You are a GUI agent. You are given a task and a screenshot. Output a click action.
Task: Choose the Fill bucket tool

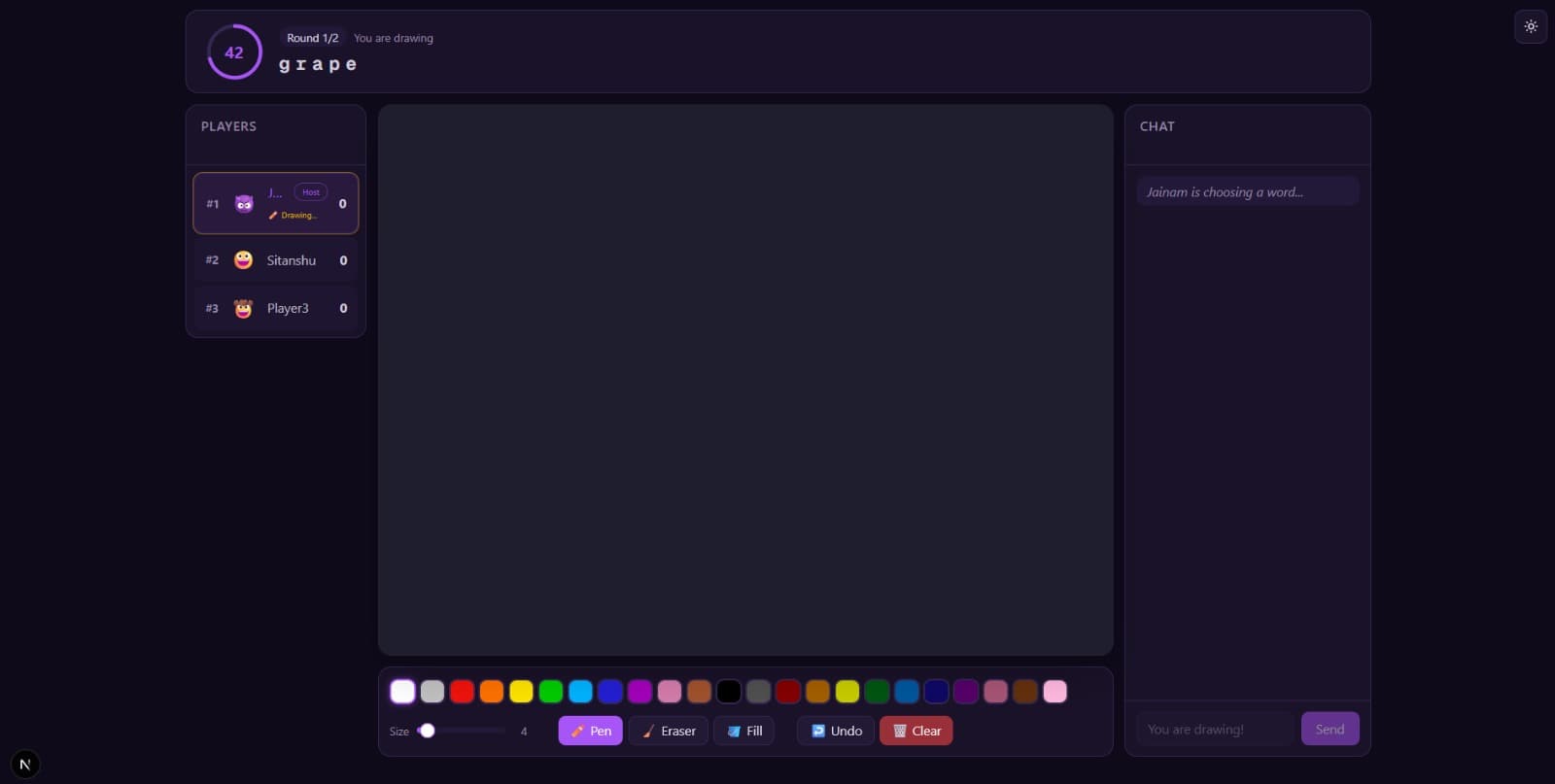coord(744,731)
